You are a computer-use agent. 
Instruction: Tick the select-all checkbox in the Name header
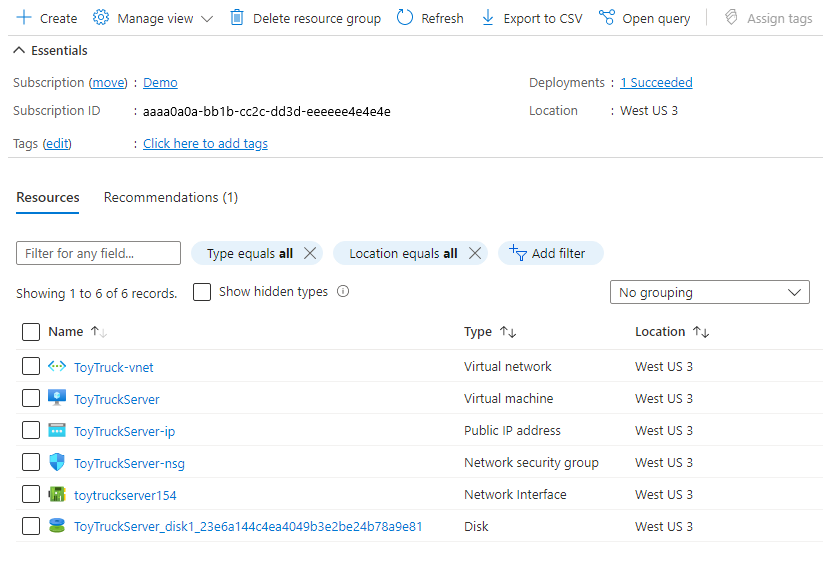31,332
